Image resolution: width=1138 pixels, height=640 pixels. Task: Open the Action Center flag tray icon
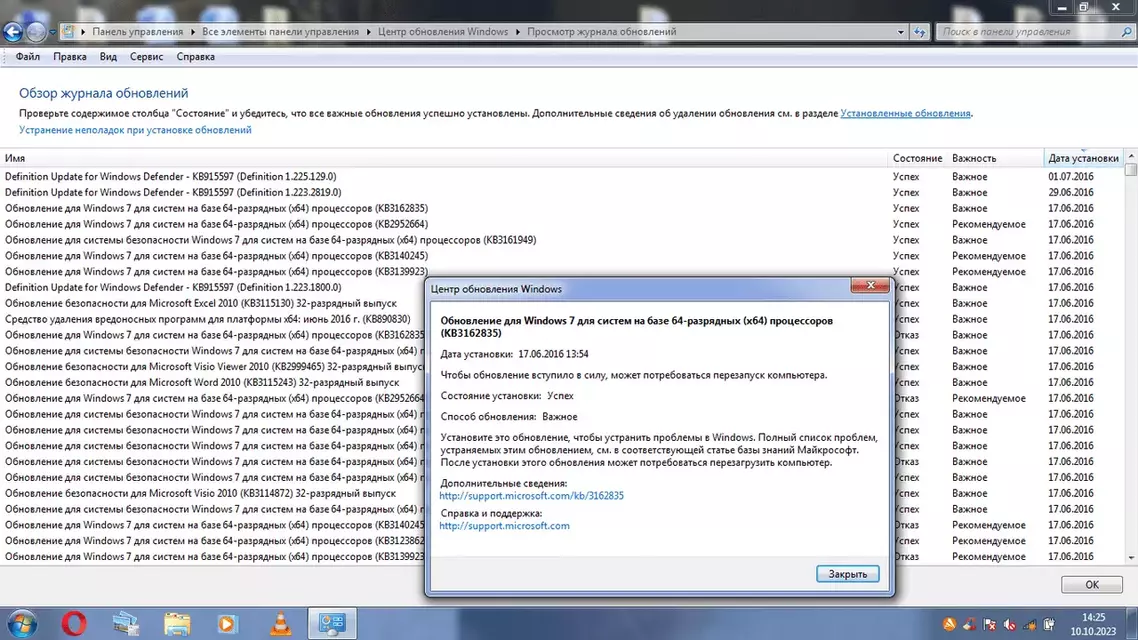pos(989,624)
